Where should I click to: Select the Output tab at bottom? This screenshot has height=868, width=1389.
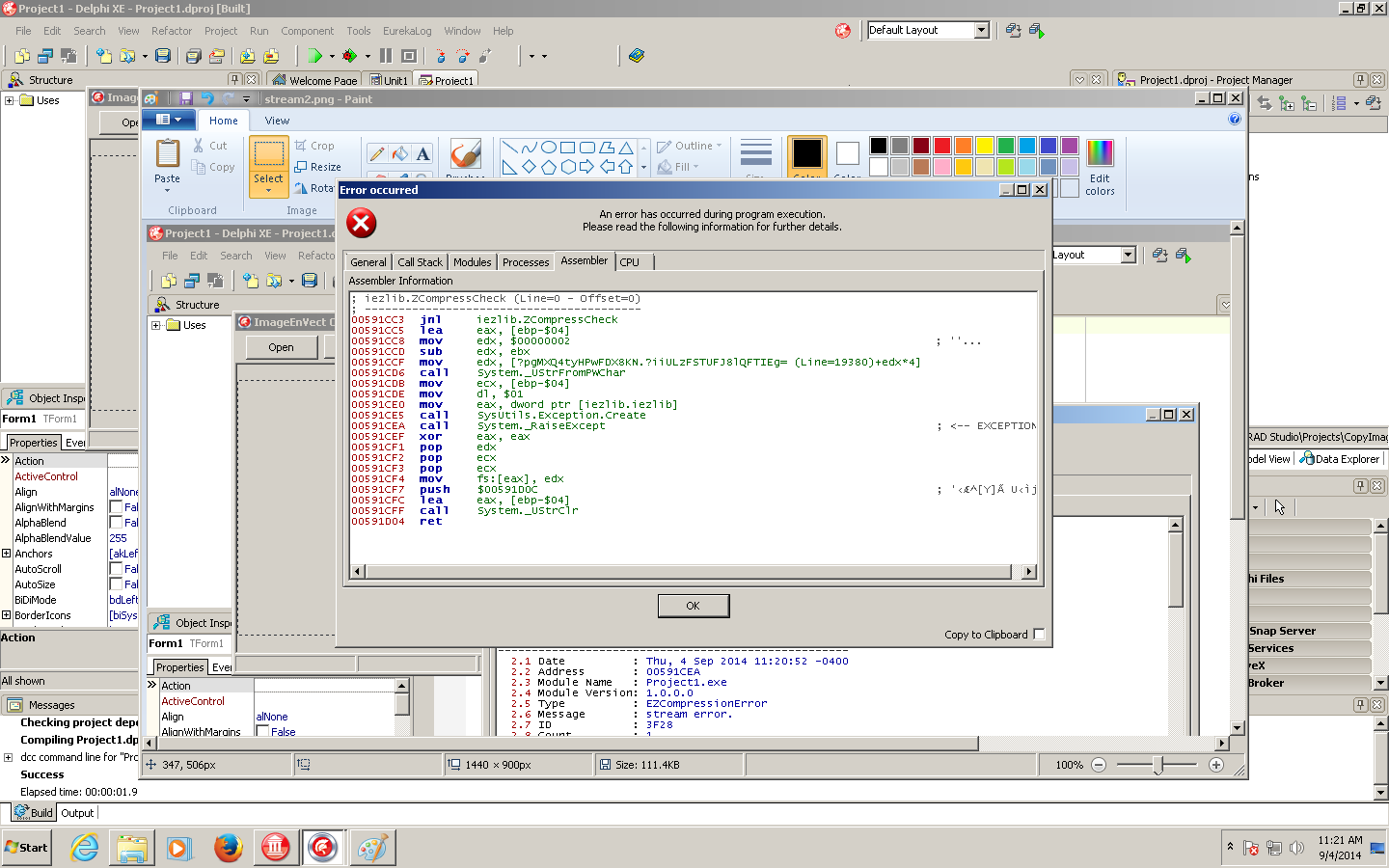click(77, 813)
